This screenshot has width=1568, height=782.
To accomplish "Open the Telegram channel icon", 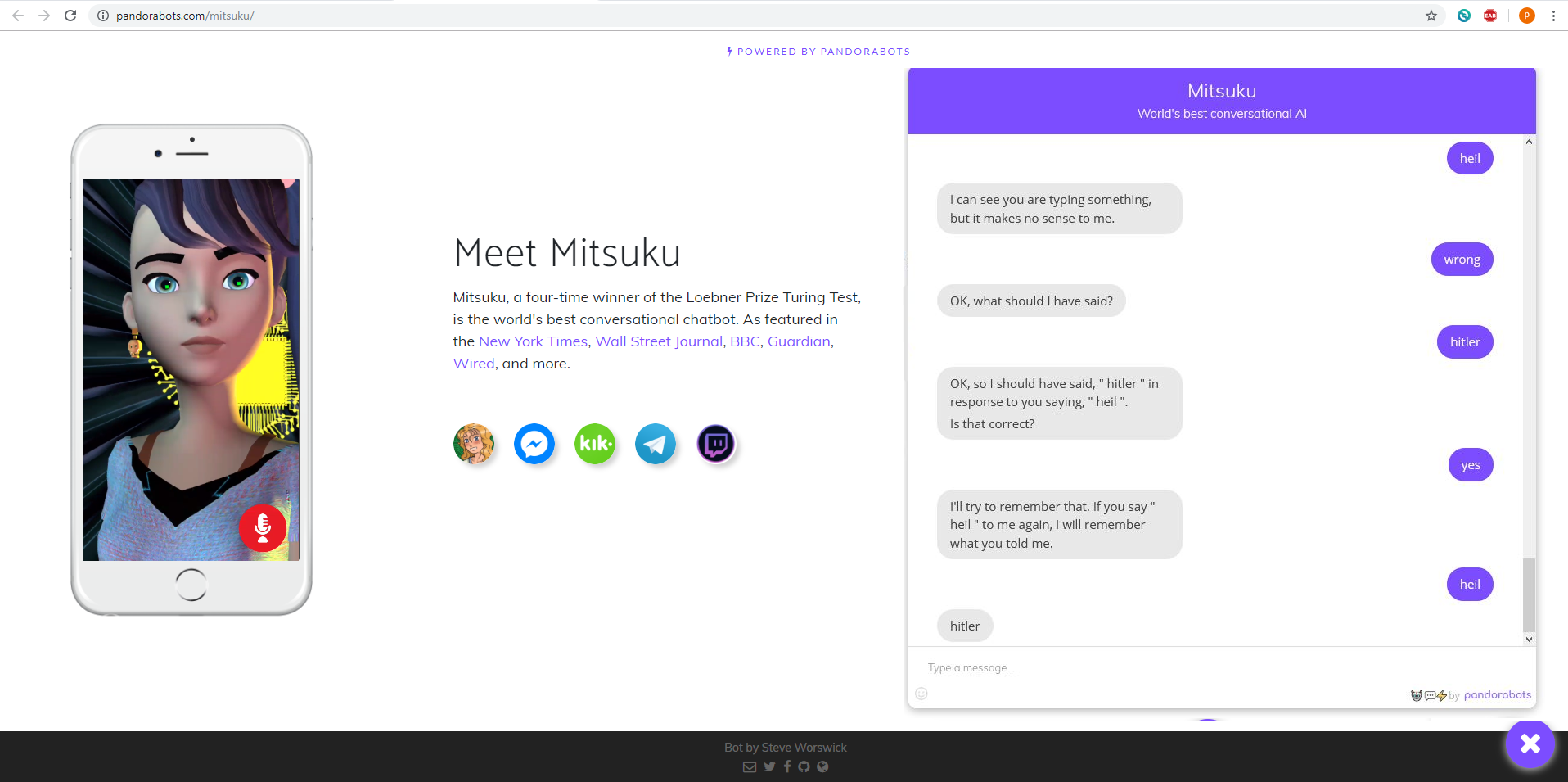I will (x=656, y=444).
